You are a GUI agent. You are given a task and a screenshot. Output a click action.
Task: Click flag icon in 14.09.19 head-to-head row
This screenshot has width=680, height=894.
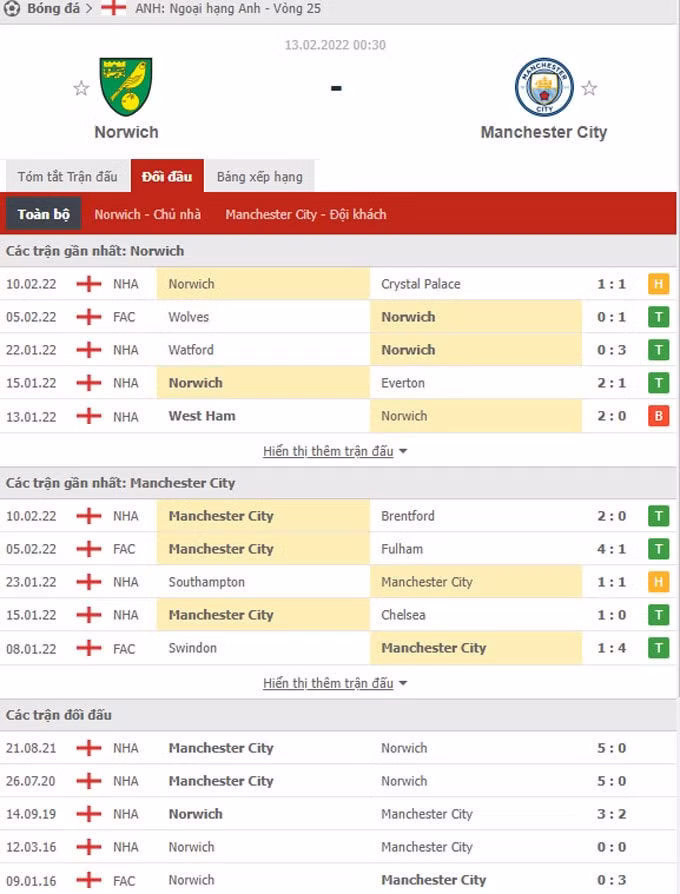[x=89, y=814]
